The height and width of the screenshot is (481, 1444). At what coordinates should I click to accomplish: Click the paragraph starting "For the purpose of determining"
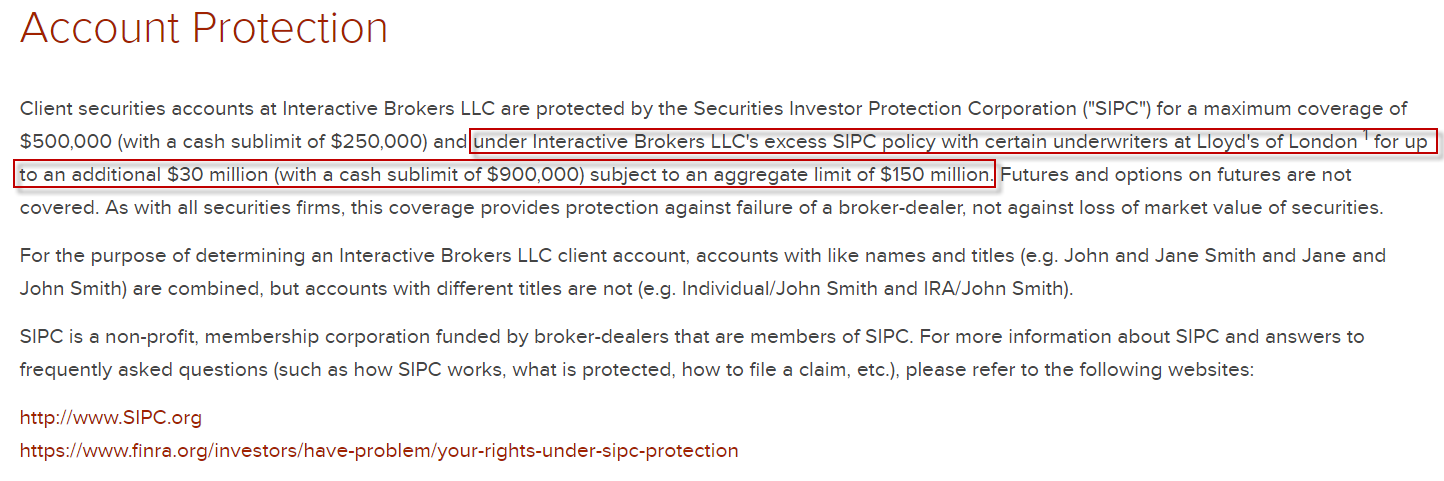click(703, 272)
